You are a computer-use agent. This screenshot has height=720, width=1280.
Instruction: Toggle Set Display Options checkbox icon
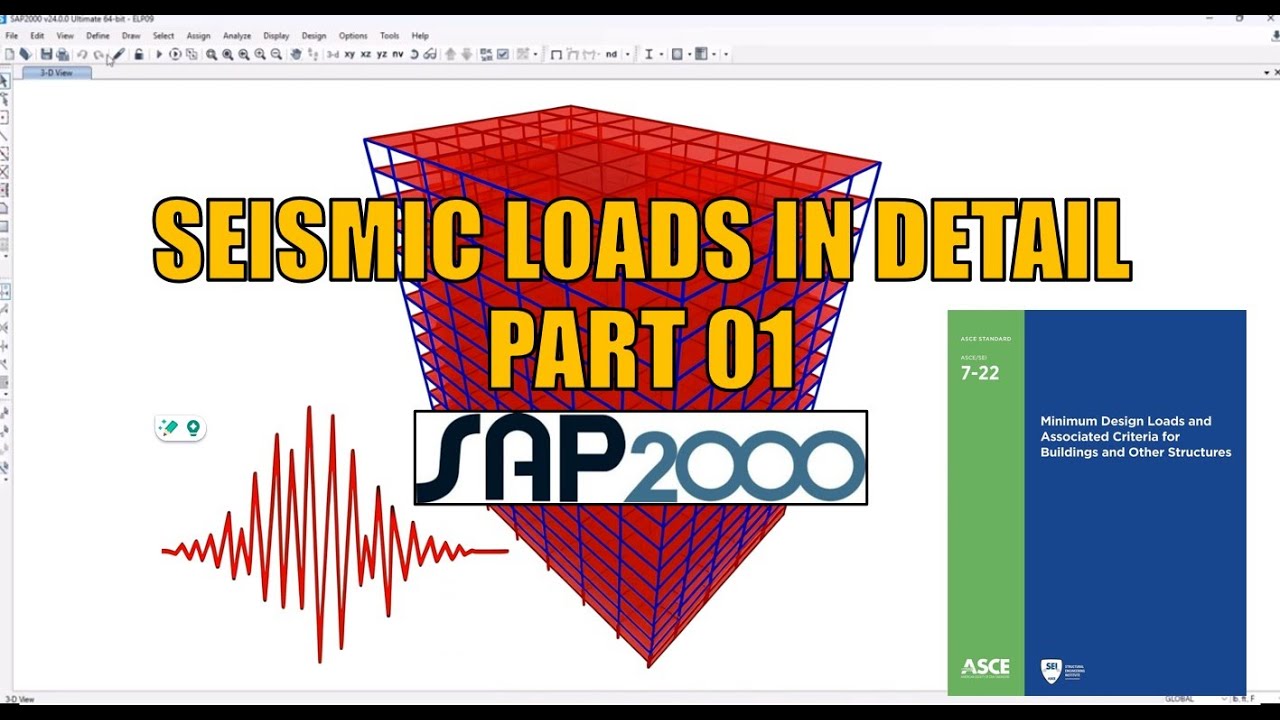pyautogui.click(x=502, y=54)
